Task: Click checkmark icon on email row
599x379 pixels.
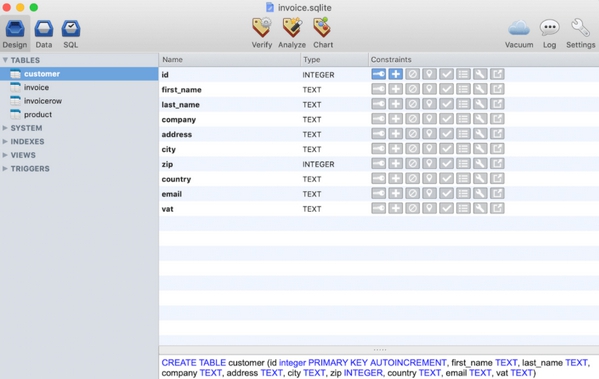Action: (446, 193)
